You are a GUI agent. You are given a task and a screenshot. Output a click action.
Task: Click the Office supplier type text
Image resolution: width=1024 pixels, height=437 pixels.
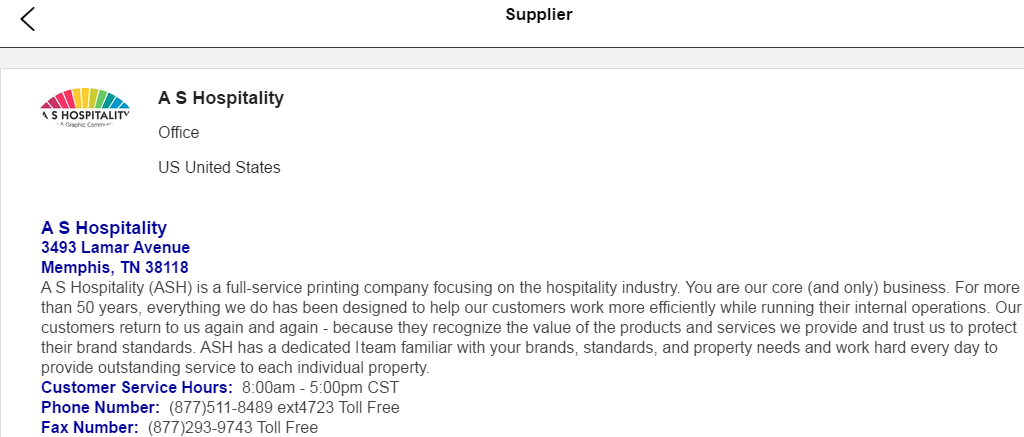tap(179, 133)
